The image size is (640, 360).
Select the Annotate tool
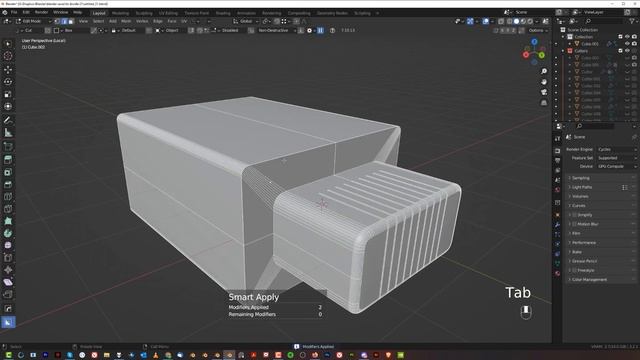click(x=8, y=120)
